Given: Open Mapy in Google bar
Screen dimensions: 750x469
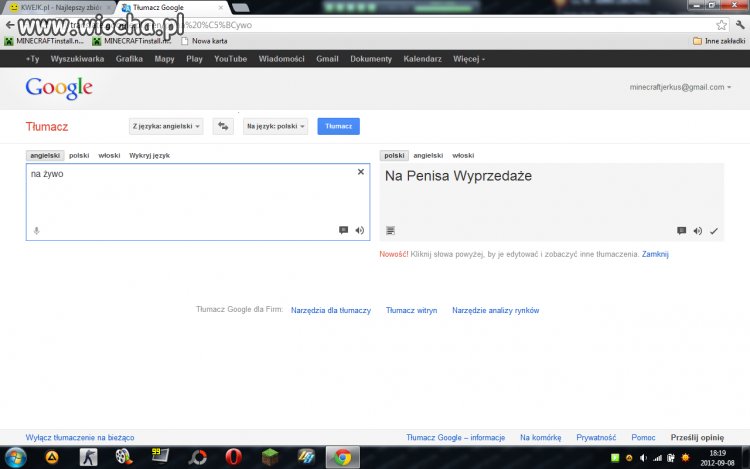Looking at the screenshot, I should tap(164, 59).
